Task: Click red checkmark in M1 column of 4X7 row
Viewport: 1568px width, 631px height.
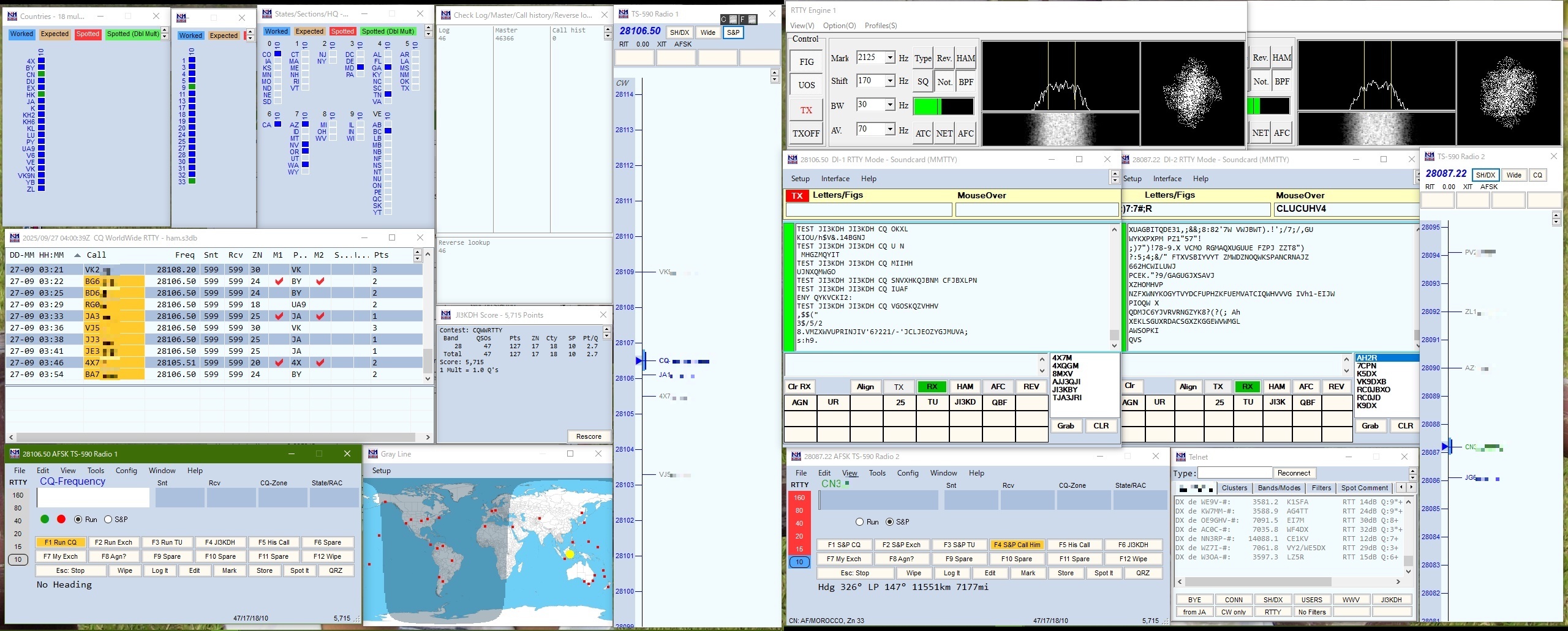Action: (279, 362)
